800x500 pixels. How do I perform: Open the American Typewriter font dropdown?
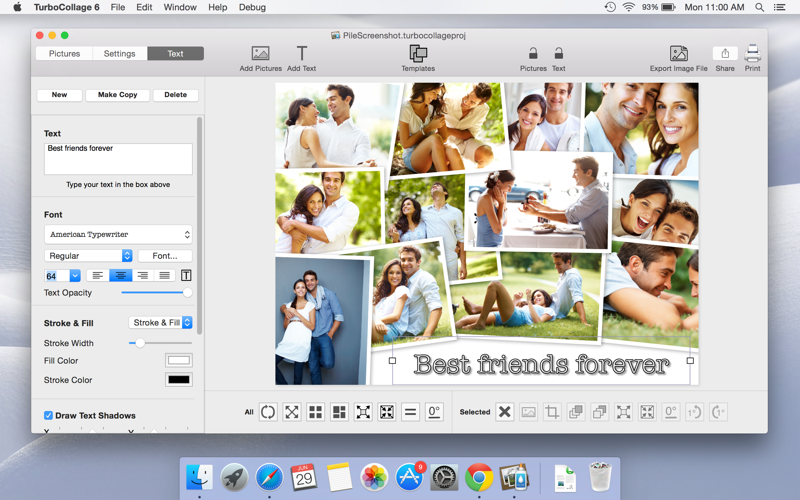[x=118, y=234]
